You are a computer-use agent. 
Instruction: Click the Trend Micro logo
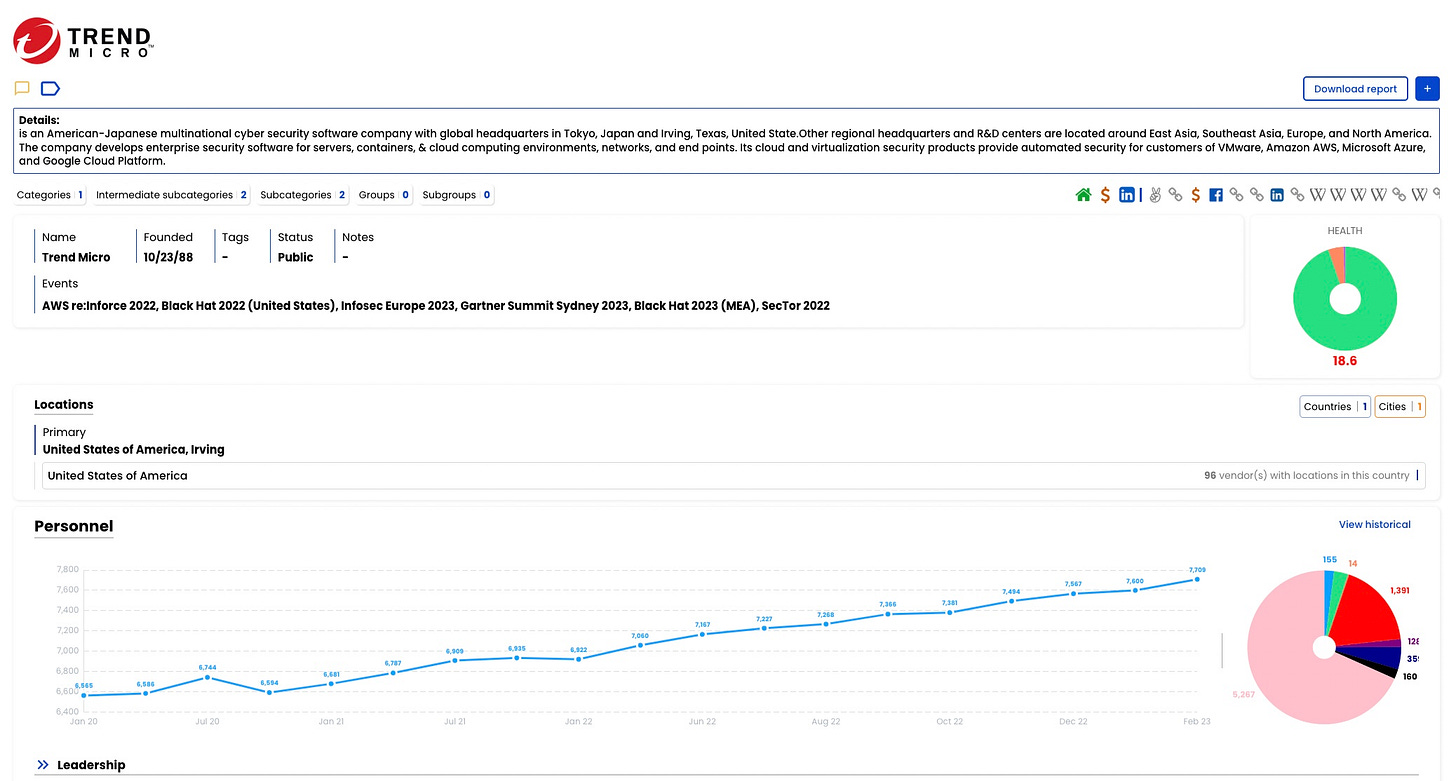click(84, 39)
